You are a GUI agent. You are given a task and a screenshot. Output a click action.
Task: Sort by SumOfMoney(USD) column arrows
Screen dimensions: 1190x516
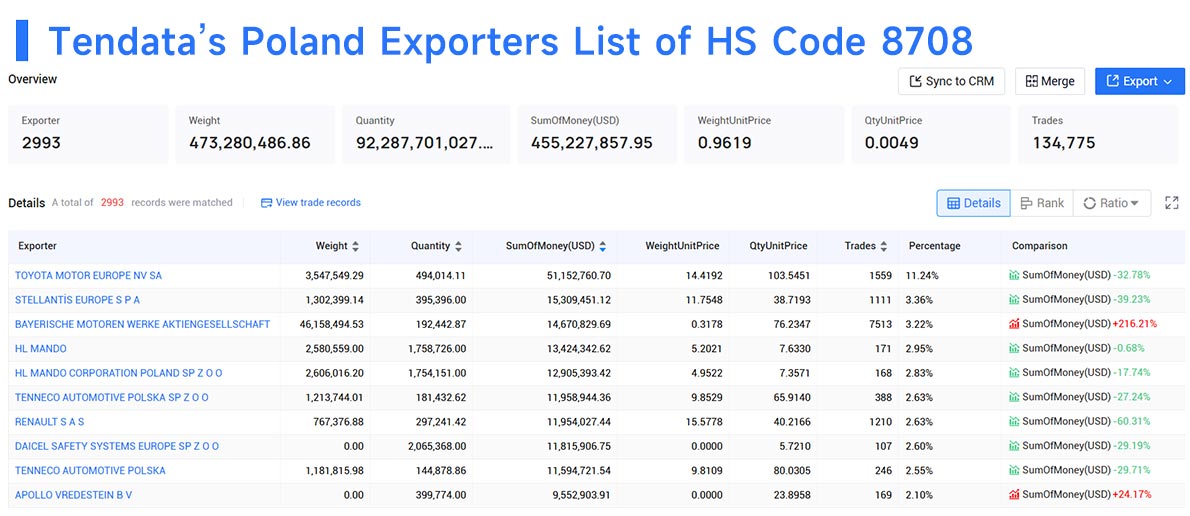pyautogui.click(x=603, y=247)
